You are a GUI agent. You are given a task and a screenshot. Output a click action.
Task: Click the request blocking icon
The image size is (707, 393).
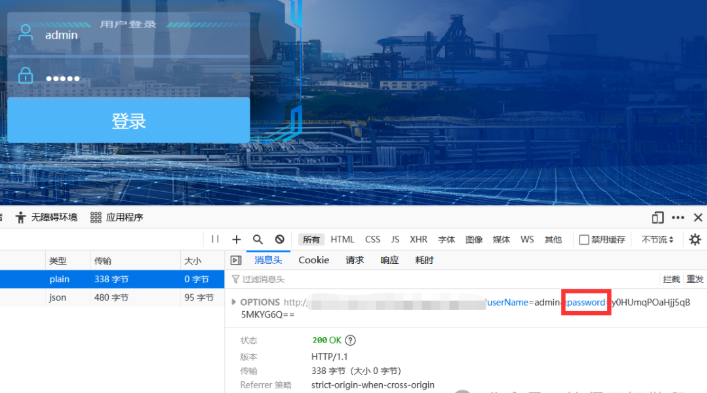280,239
